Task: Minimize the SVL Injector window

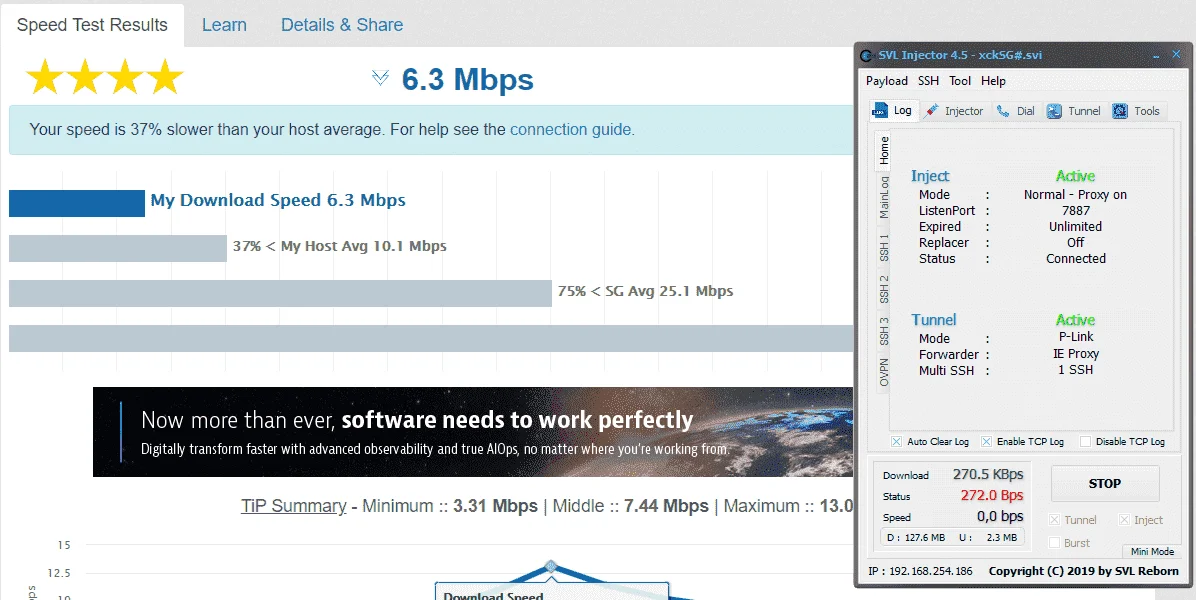Action: (1157, 55)
